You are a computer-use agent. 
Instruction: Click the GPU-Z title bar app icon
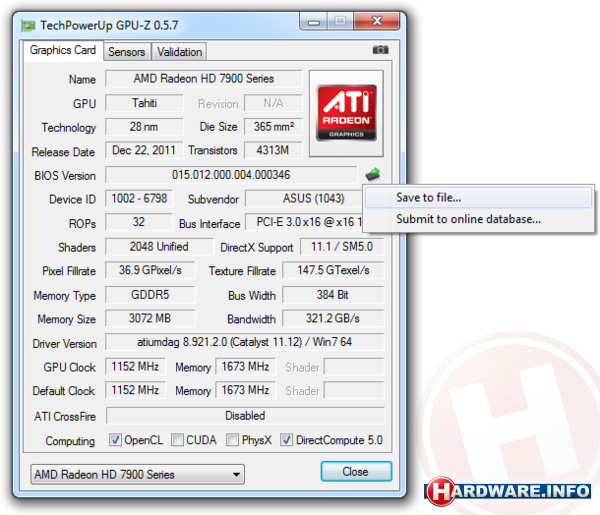(29, 21)
